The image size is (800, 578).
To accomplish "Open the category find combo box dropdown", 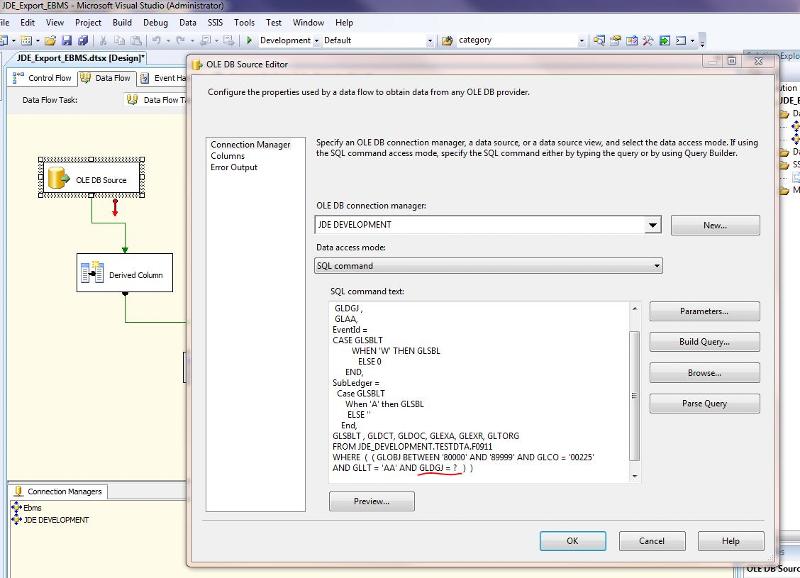I will click(582, 40).
